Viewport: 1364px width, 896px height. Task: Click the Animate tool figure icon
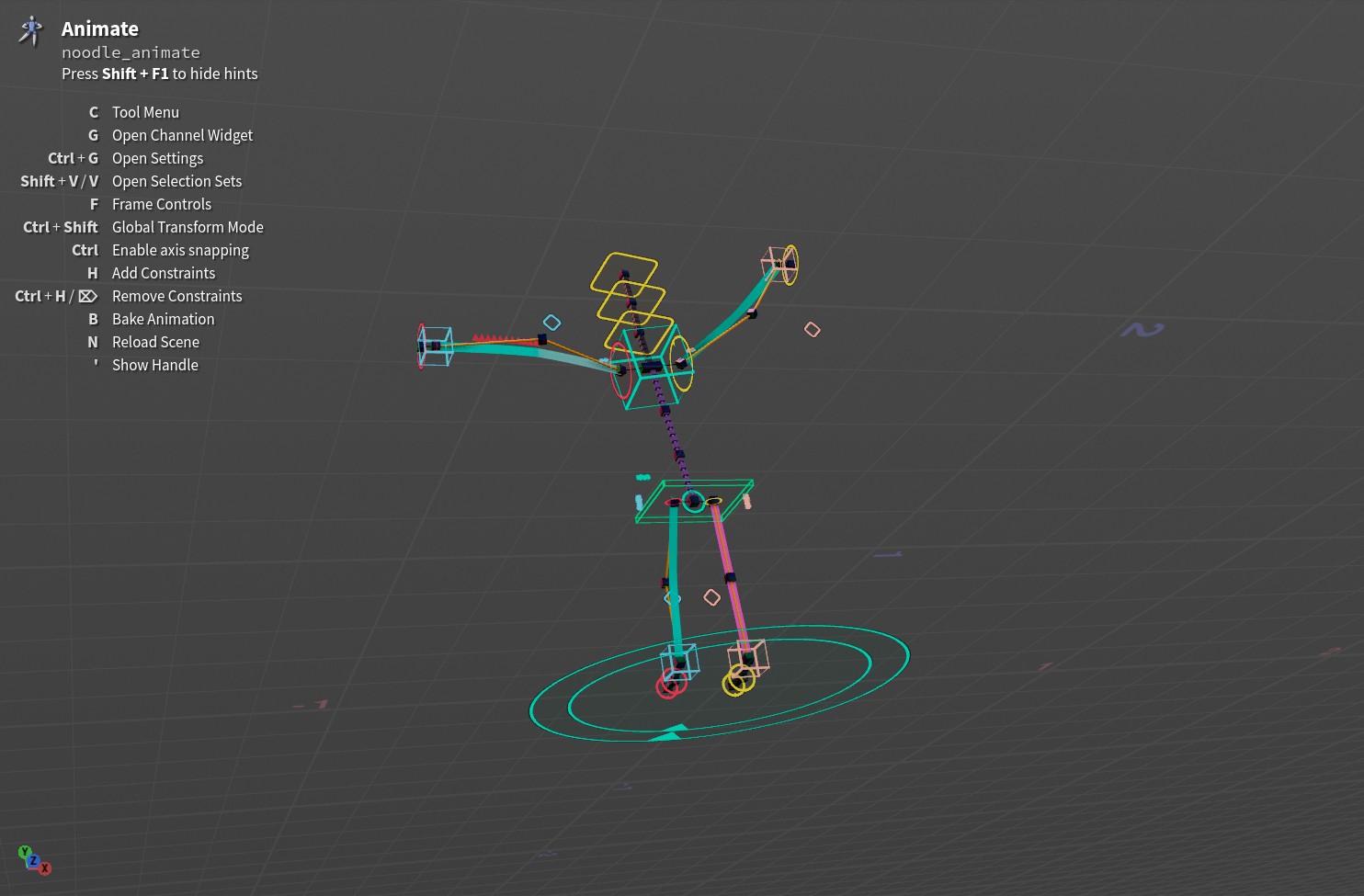coord(31,30)
